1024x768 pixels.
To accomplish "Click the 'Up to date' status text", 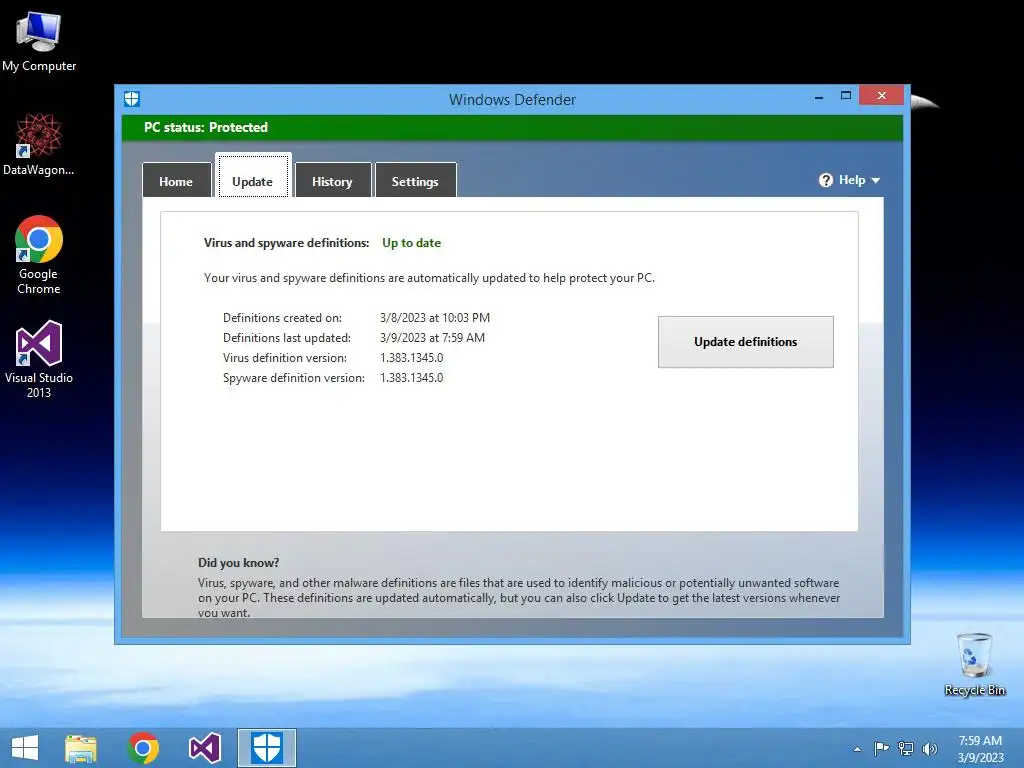I will pyautogui.click(x=411, y=243).
